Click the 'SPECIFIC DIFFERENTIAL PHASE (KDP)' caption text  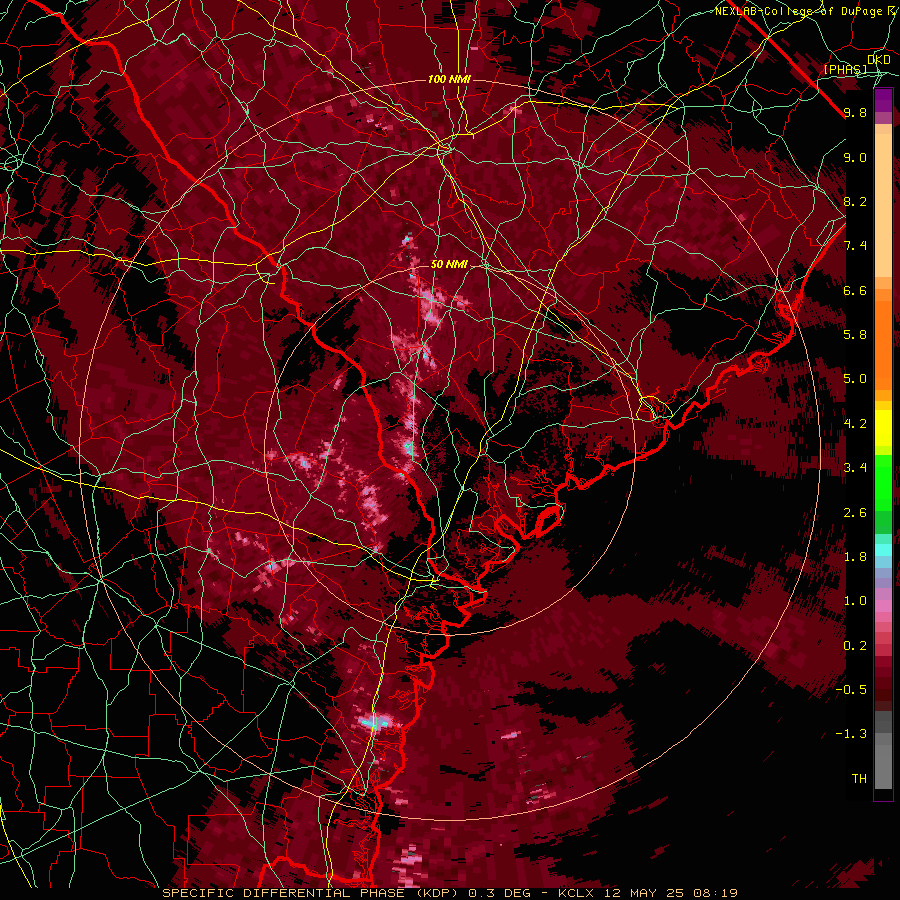click(309, 893)
